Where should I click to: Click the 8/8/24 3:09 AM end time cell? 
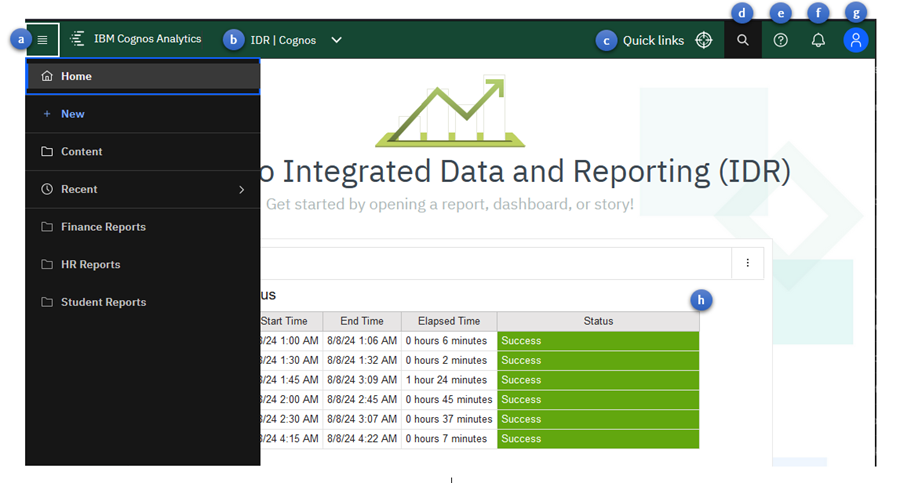point(362,380)
